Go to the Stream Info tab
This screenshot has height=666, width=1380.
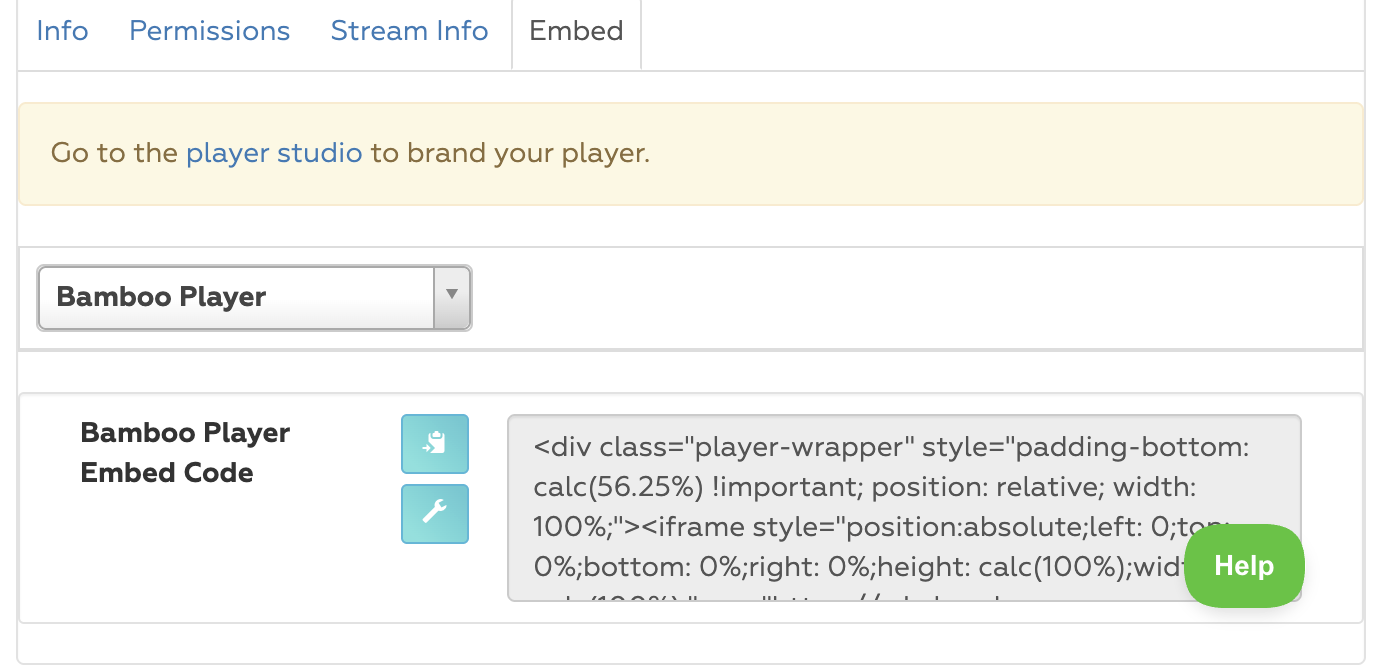[x=409, y=31]
